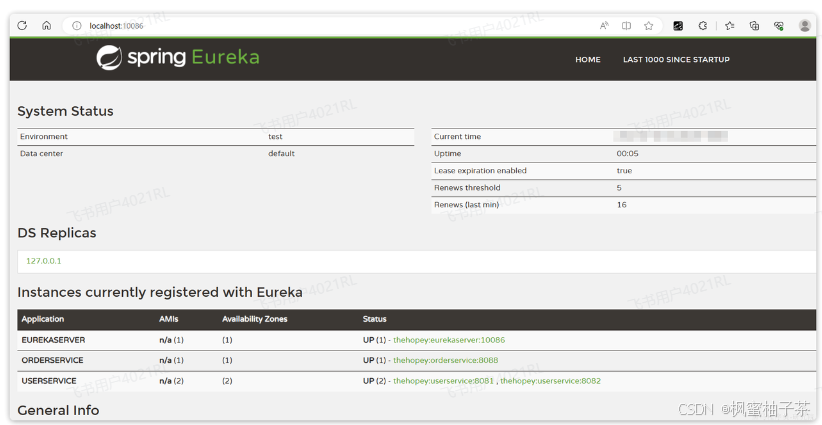The image size is (822, 425).
Task: Click the System Status heading
Action: [66, 111]
